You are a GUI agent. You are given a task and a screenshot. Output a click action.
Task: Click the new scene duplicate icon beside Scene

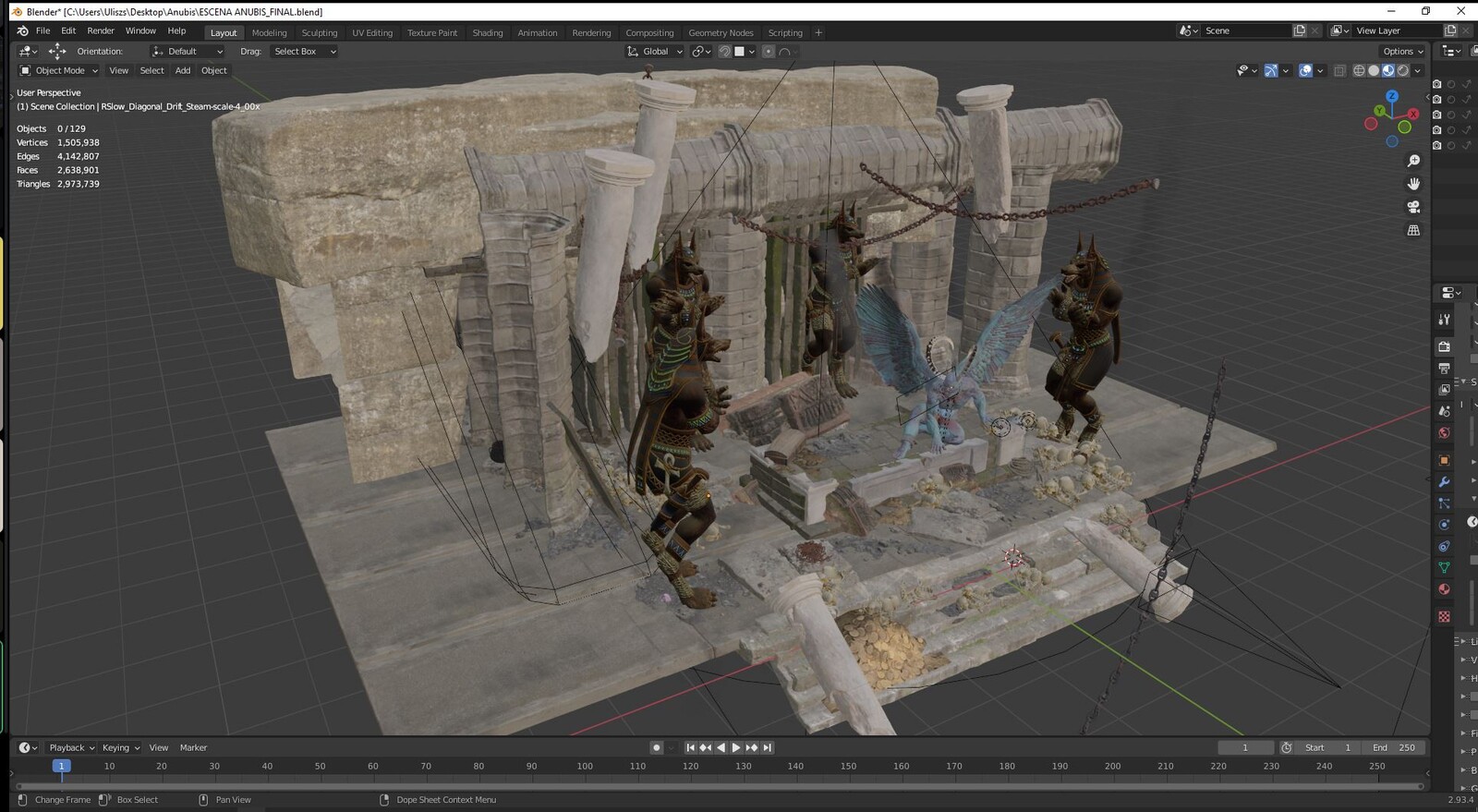tap(1300, 30)
